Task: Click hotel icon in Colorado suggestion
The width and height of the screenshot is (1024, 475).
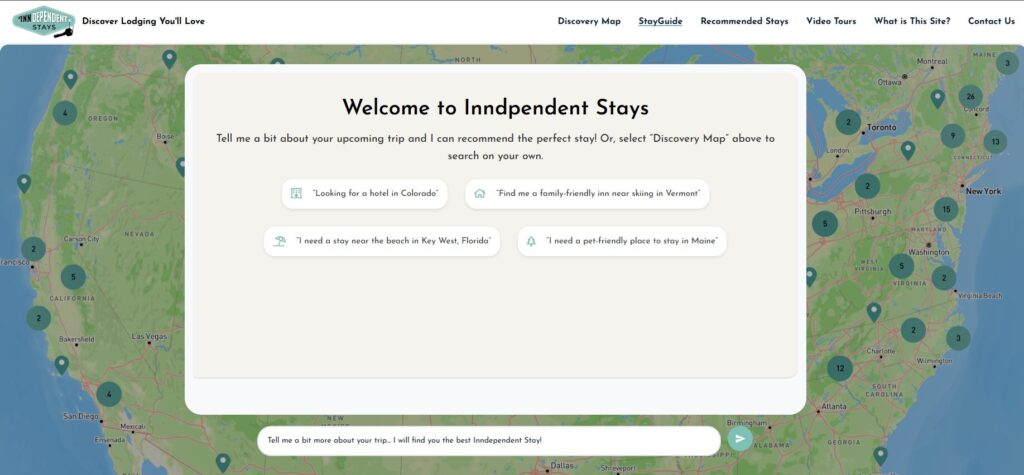Action: 296,193
